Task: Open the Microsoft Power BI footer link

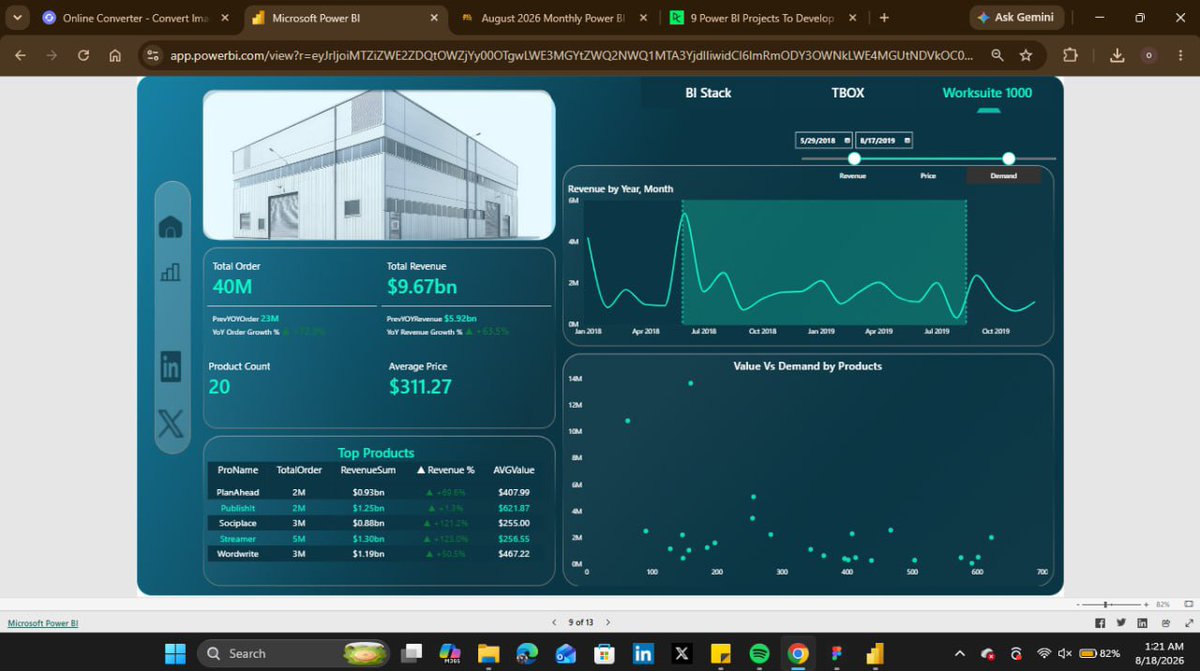Action: tap(43, 623)
